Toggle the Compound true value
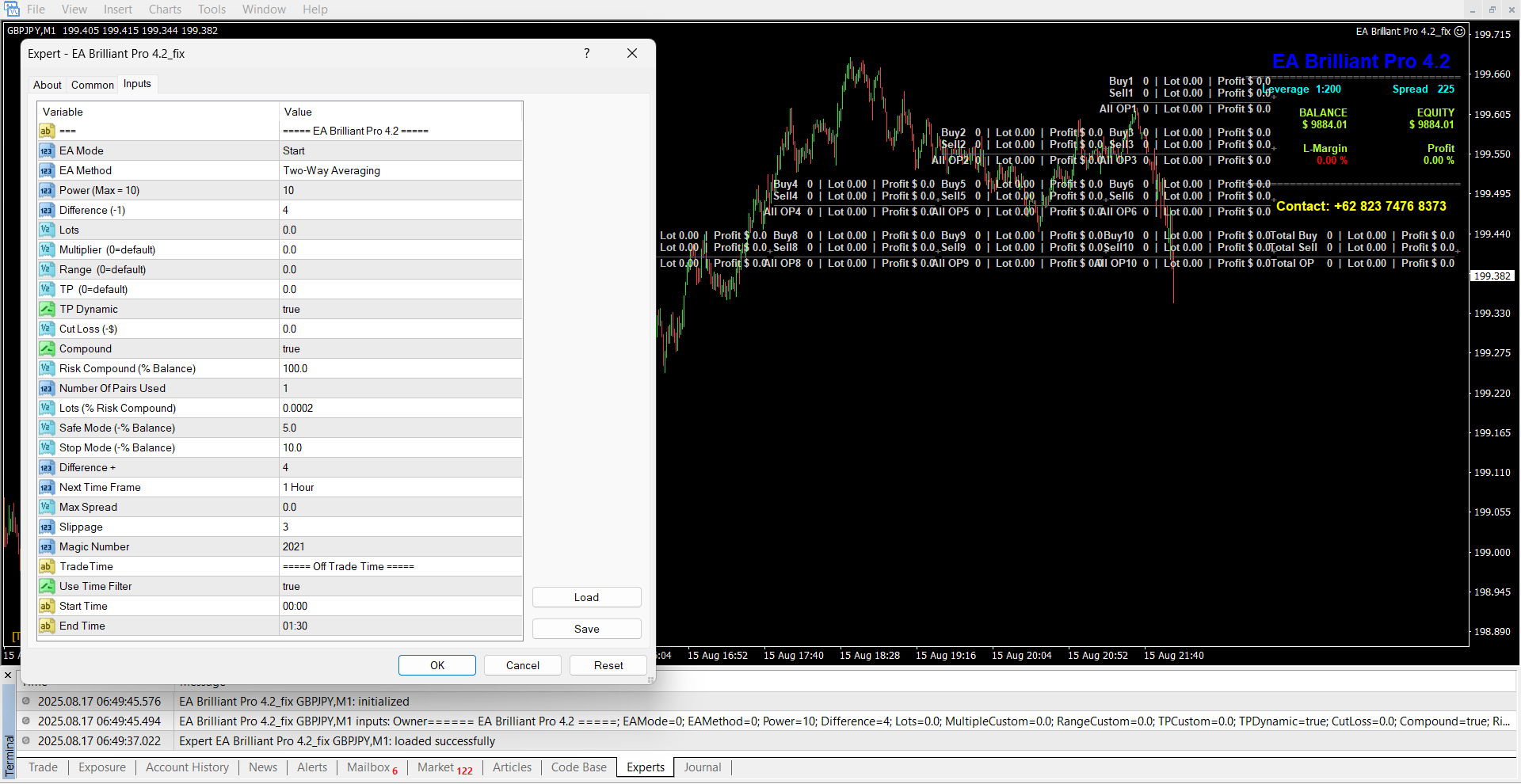Viewport: 1521px width, 784px height. click(401, 348)
